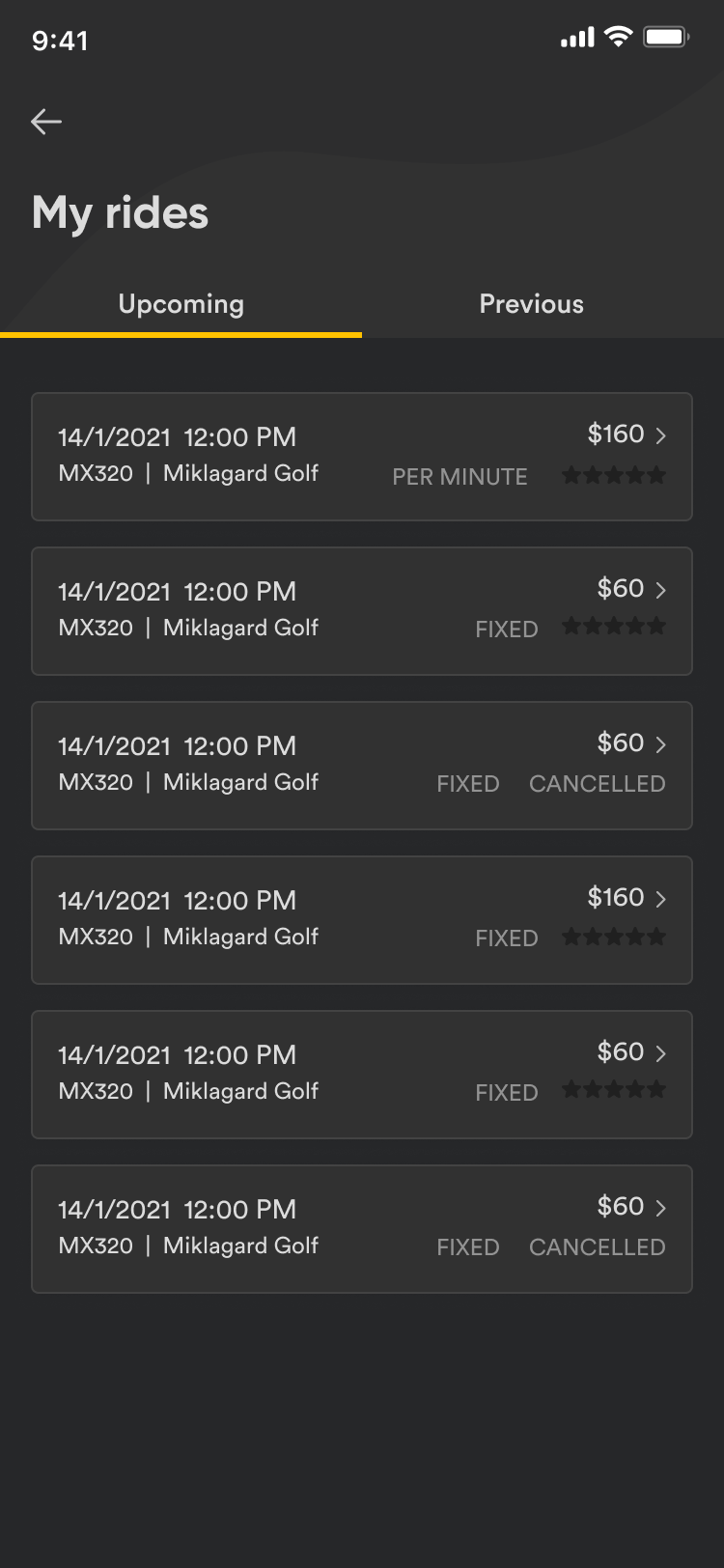Go back using the arrow icon
The width and height of the screenshot is (724, 1568).
(46, 122)
